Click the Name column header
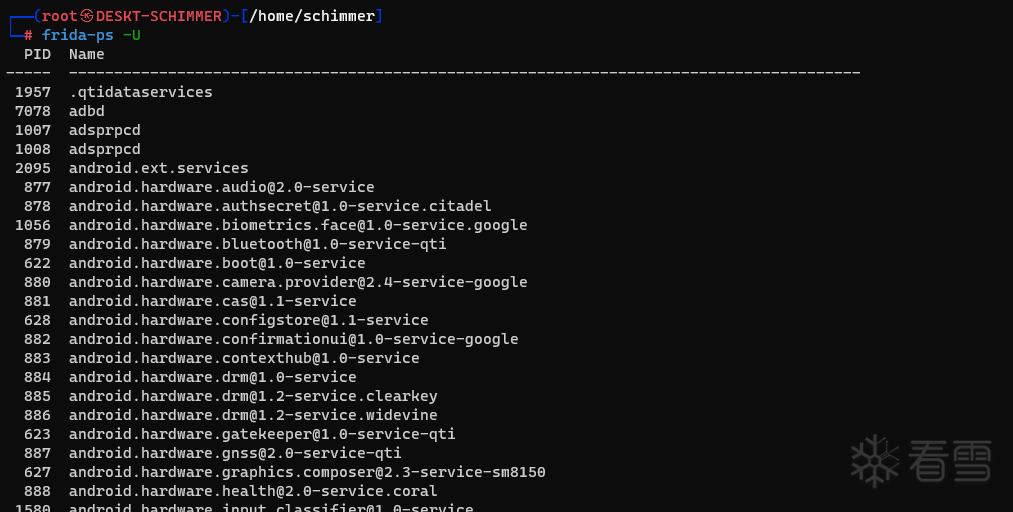Image resolution: width=1013 pixels, height=512 pixels. tap(87, 54)
